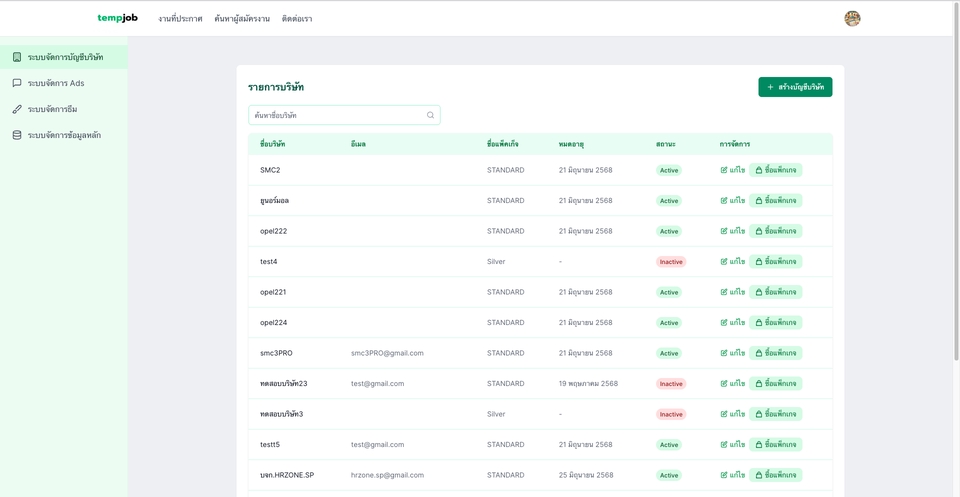Select ระบบจัดการธีม brush icon
The width and height of the screenshot is (960, 497).
(17, 109)
